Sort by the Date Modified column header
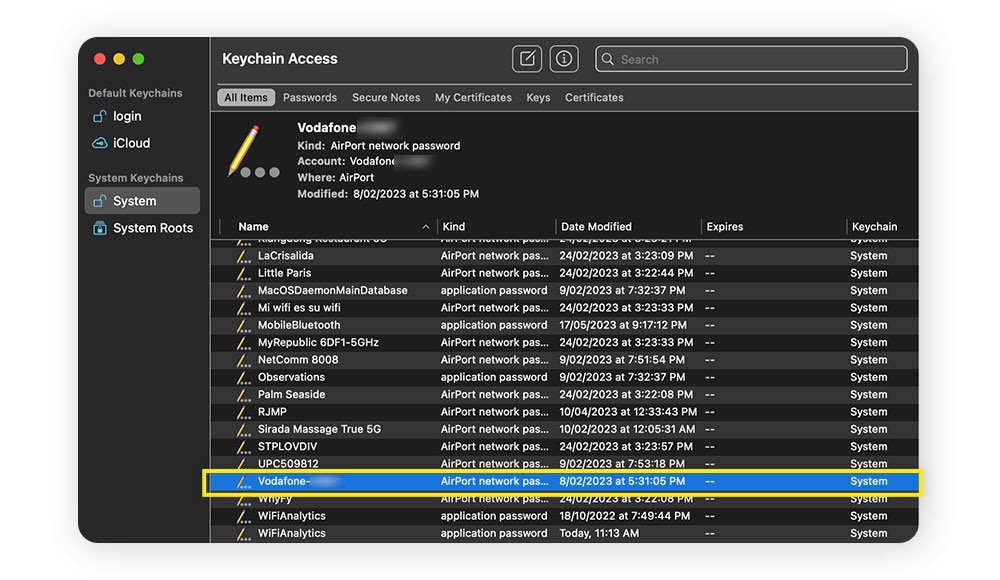 (x=596, y=227)
